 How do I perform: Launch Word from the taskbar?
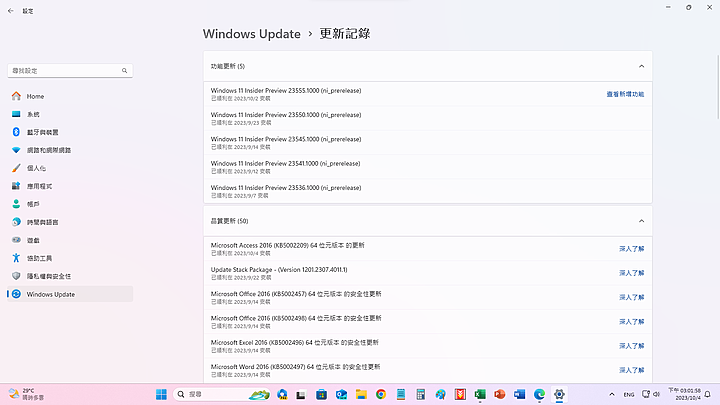pyautogui.click(x=519, y=394)
